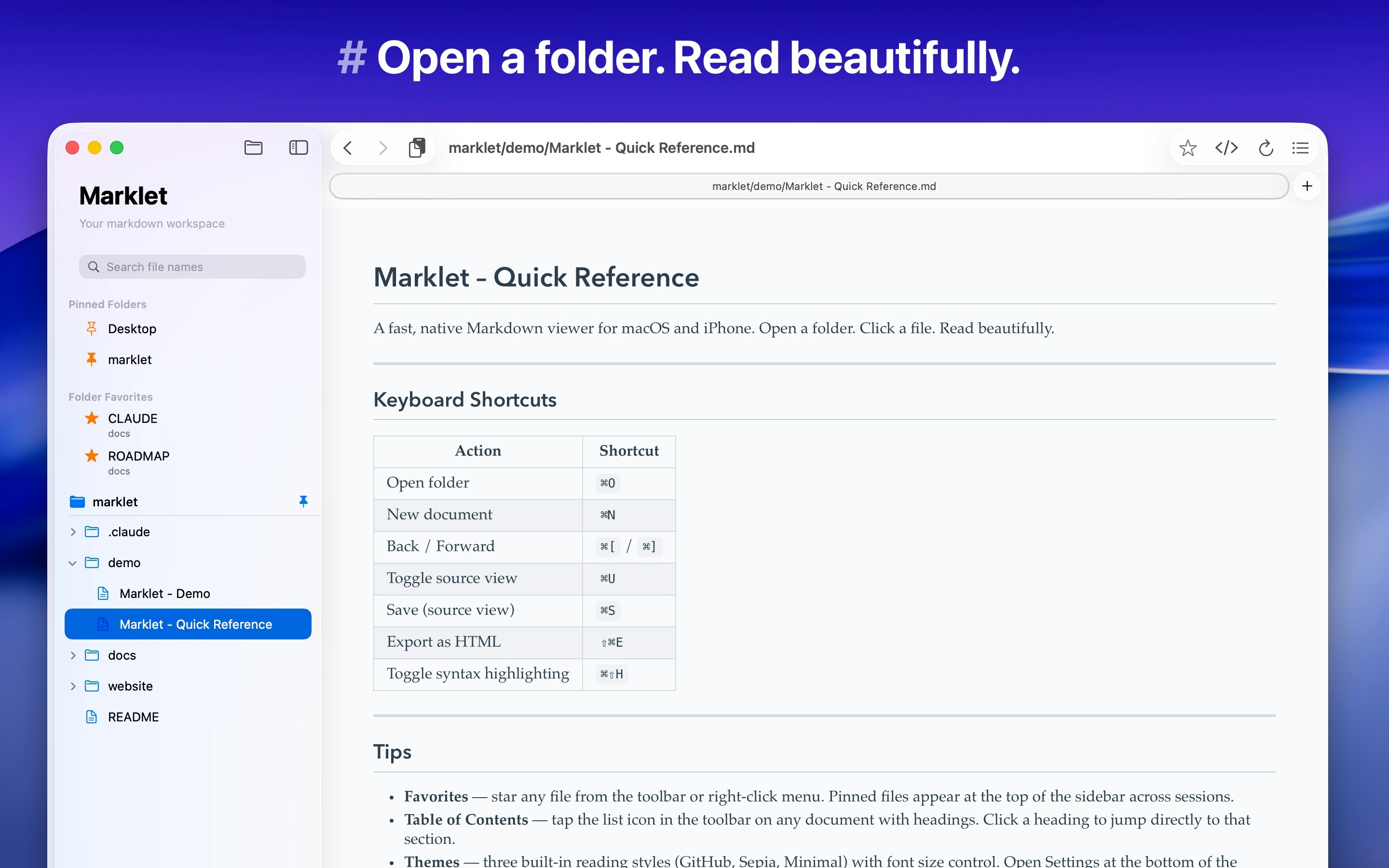Image resolution: width=1389 pixels, height=868 pixels.
Task: Reload the document with refresh icon
Action: [1266, 148]
